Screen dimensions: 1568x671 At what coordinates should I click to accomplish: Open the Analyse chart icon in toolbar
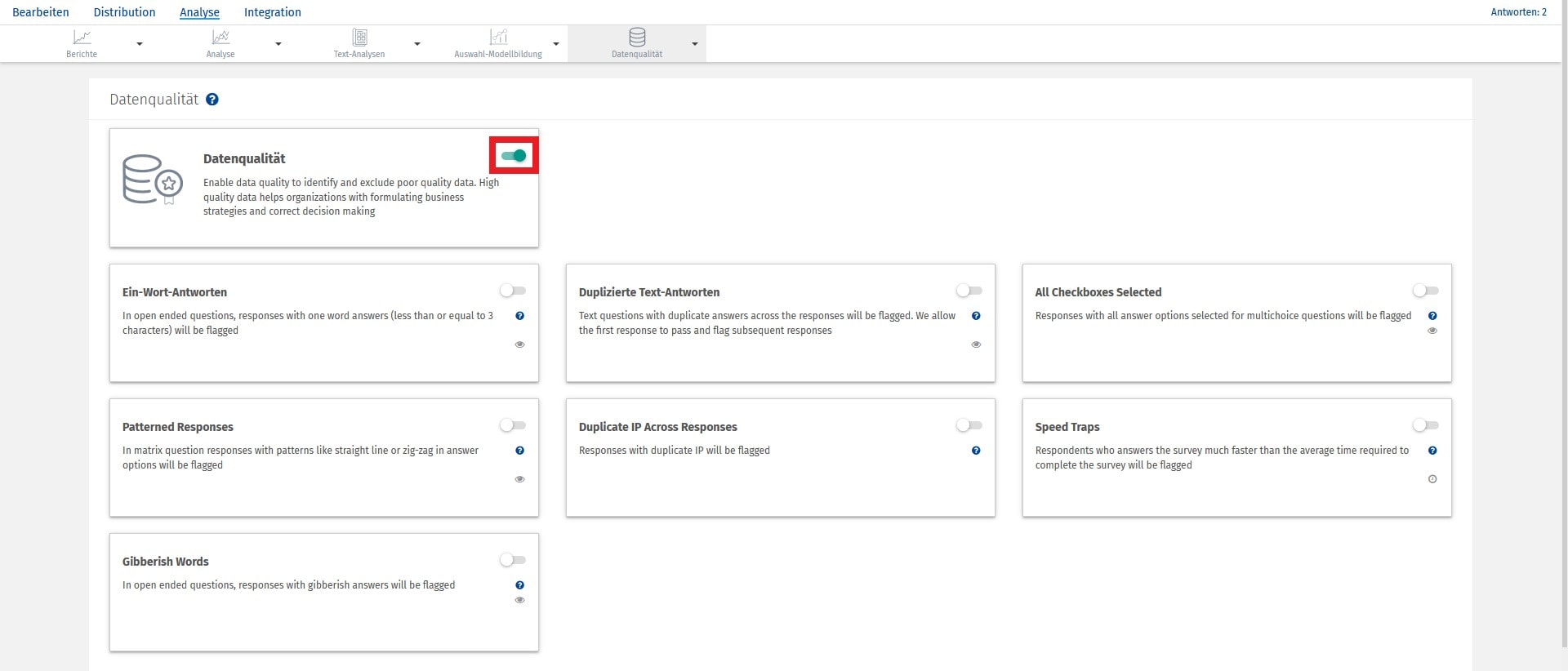point(220,38)
